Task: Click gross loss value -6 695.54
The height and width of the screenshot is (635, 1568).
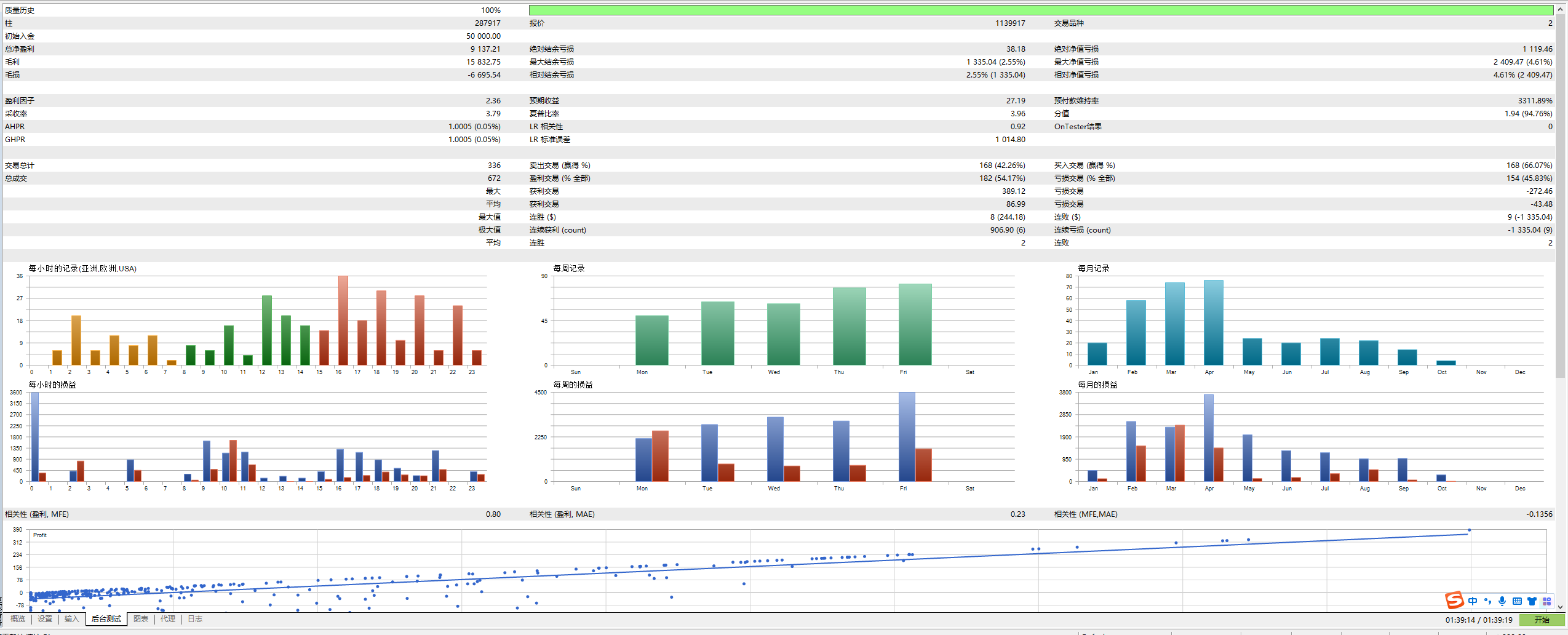Action: click(x=484, y=74)
